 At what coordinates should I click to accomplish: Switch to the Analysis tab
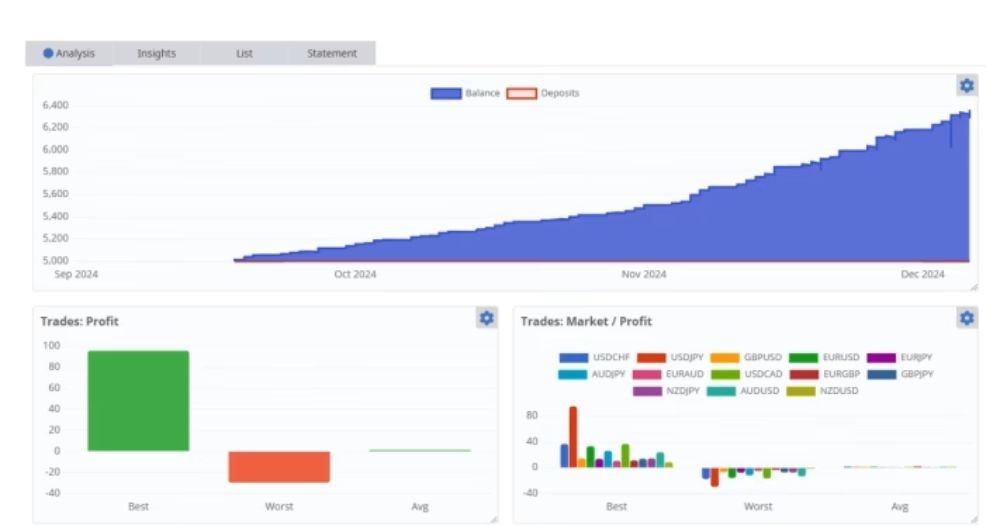coord(70,53)
